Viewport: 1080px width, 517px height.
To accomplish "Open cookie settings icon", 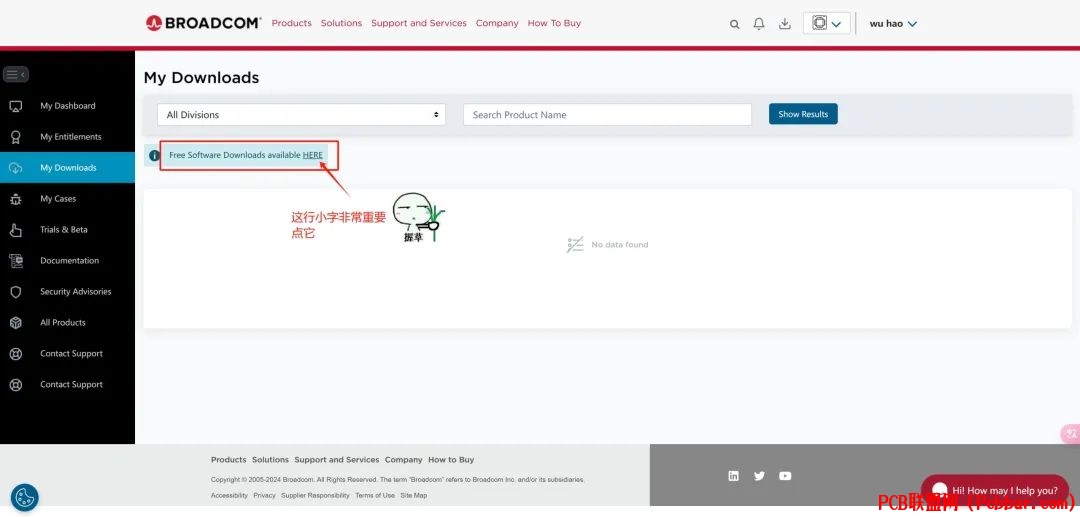I will click(x=25, y=498).
